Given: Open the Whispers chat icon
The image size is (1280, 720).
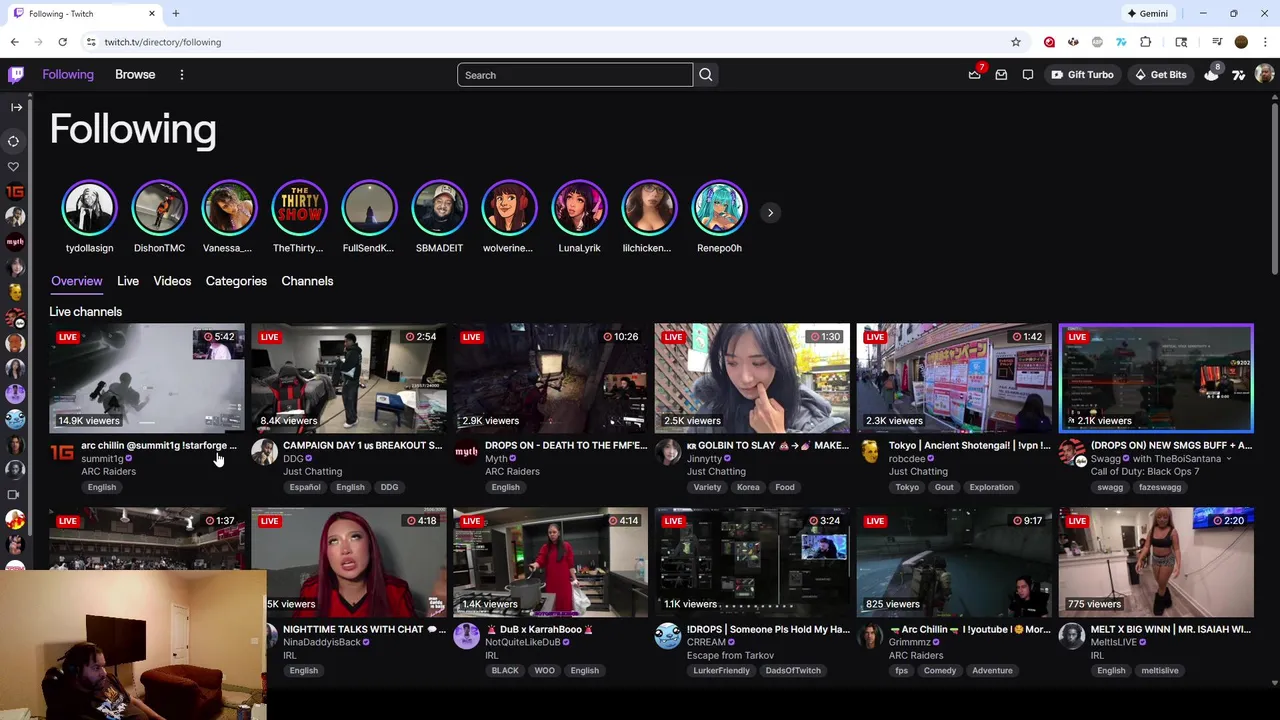Looking at the screenshot, I should coord(1028,75).
